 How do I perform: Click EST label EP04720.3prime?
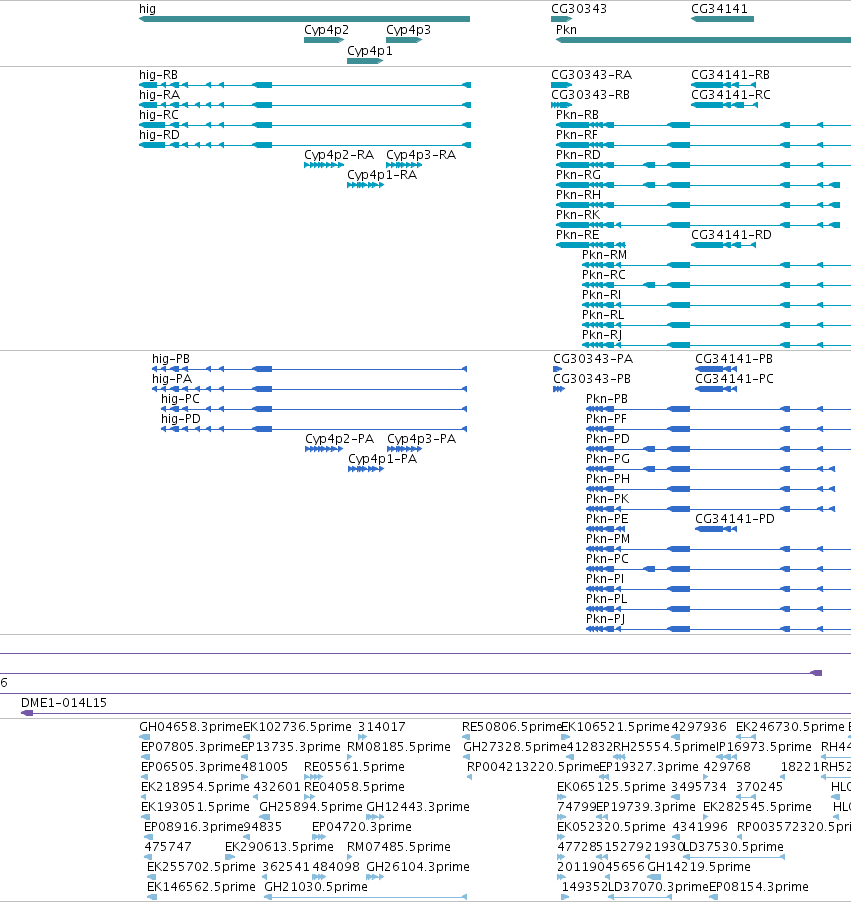click(361, 827)
